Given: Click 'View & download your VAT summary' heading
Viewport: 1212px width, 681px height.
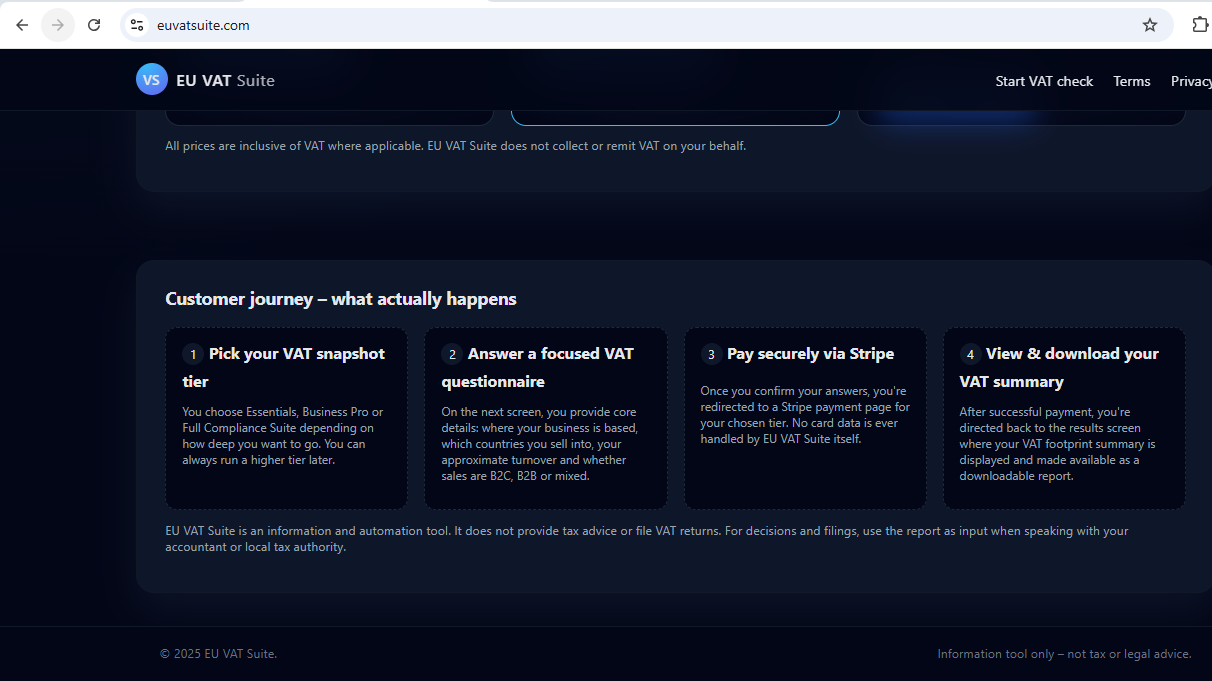Looking at the screenshot, I should pos(1059,367).
